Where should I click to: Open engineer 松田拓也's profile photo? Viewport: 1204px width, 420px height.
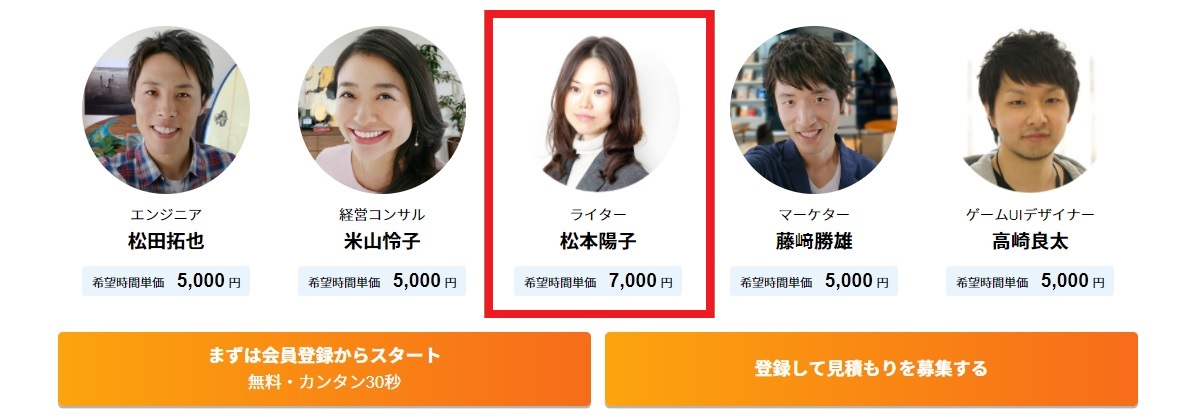[166, 110]
